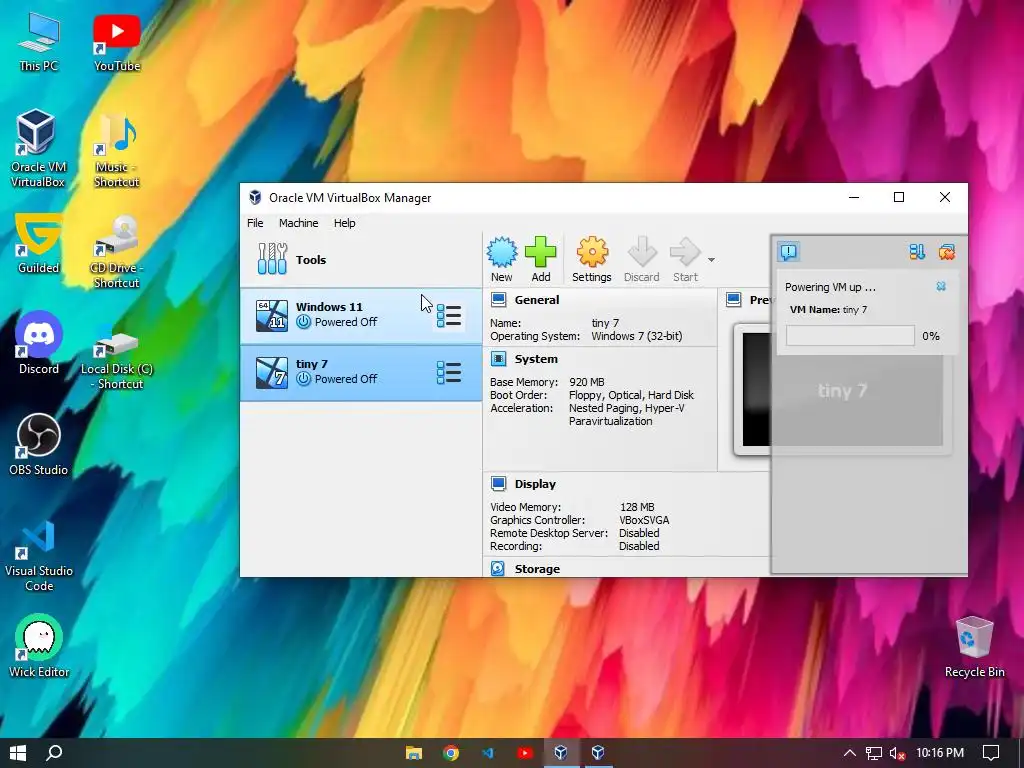Click the 128 MB video memory value
The width and height of the screenshot is (1024, 768).
[x=637, y=507]
